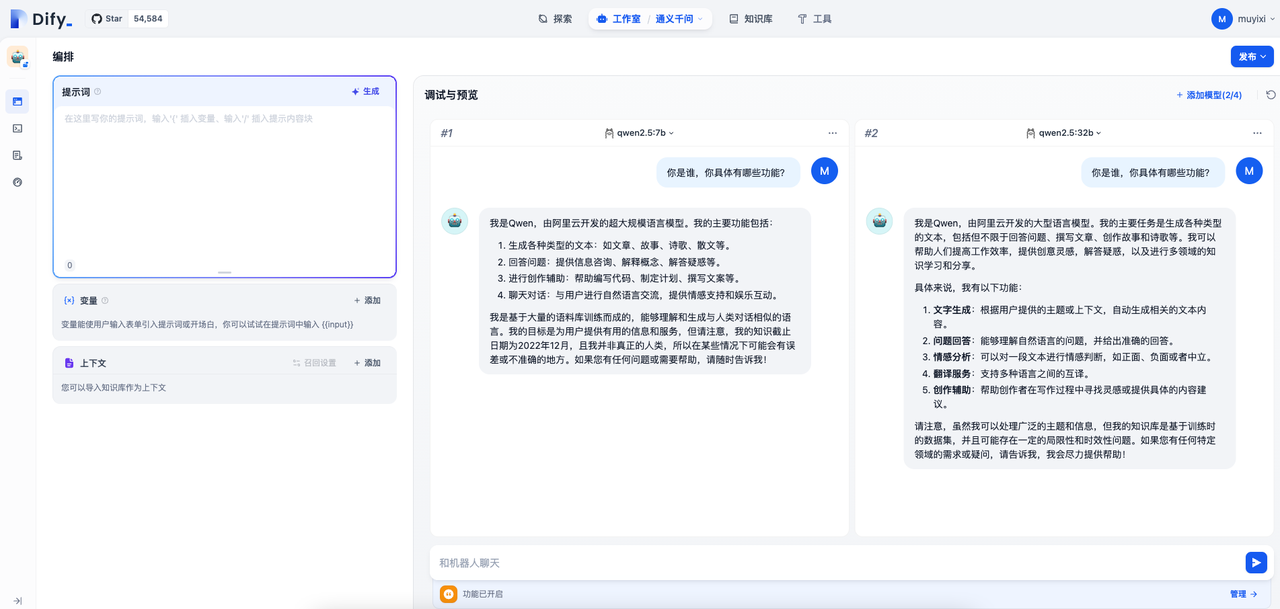Click 您可以导入知识库作为上下文 hint text
The height and width of the screenshot is (609, 1280).
pos(114,387)
